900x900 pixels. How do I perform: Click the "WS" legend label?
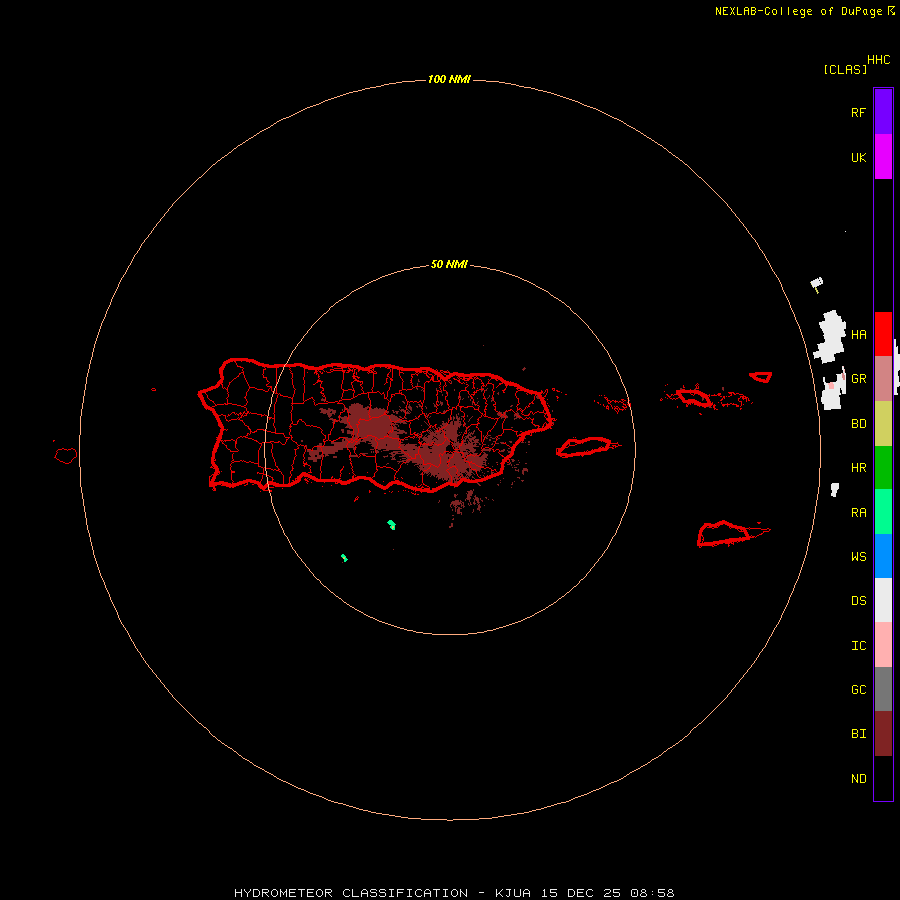coord(859,557)
